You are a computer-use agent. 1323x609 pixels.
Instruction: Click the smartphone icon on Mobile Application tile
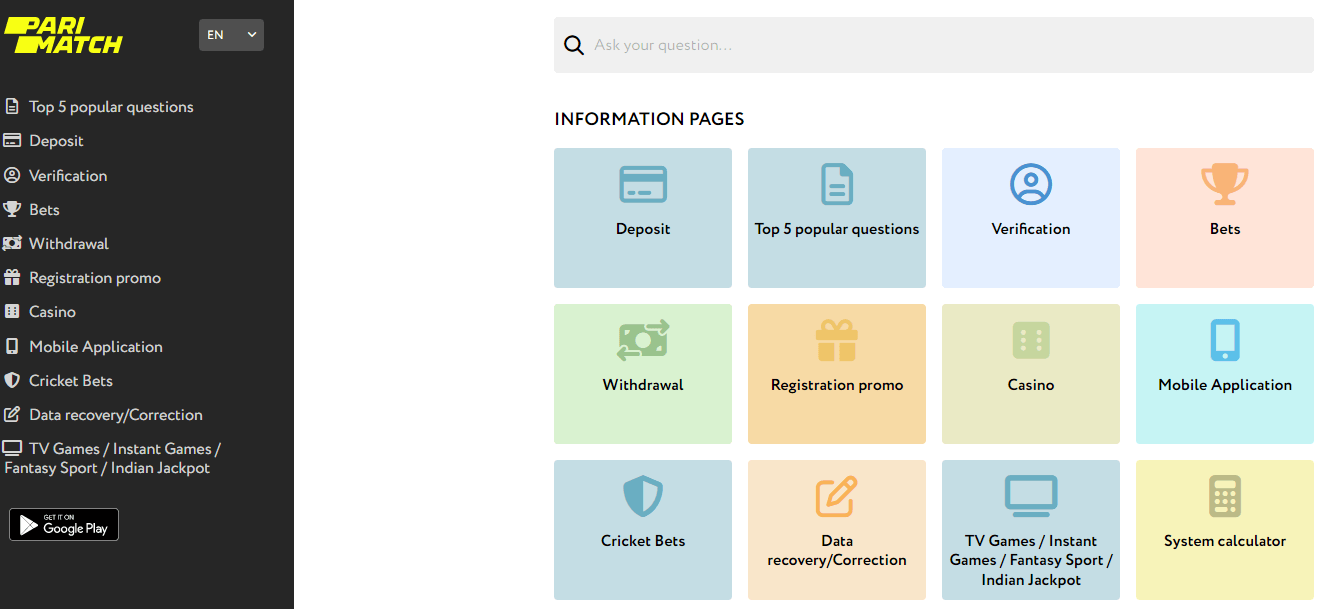[x=1224, y=341]
